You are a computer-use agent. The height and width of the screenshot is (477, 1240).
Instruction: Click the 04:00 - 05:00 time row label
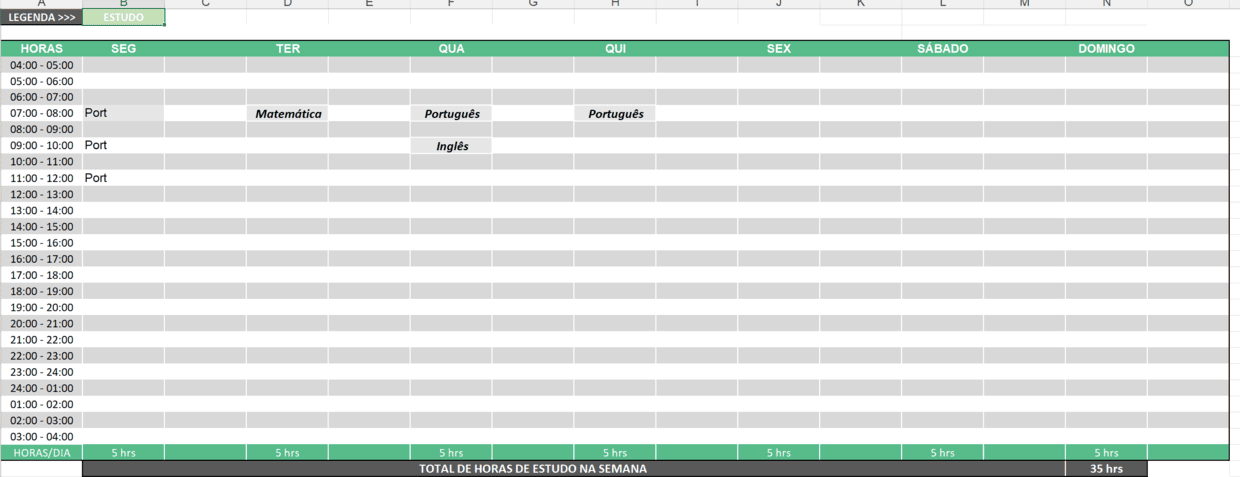(x=42, y=65)
